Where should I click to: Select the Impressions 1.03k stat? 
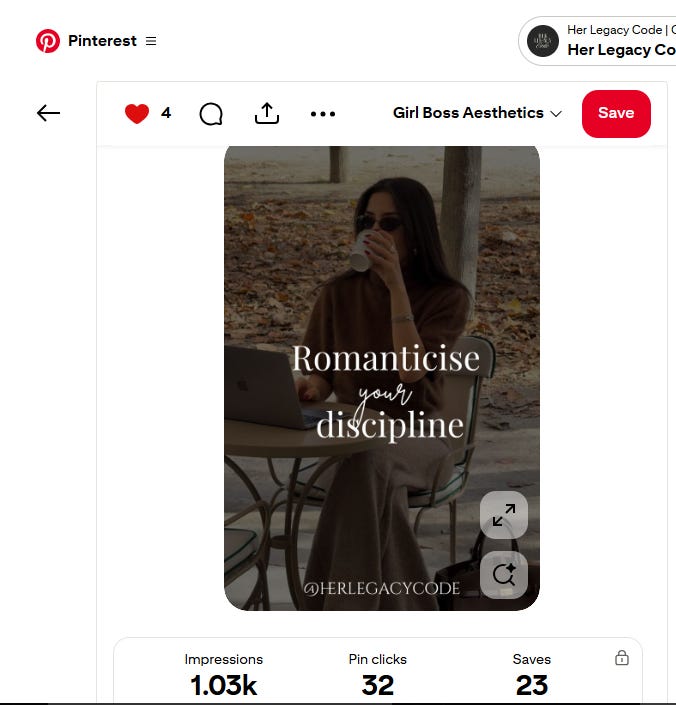point(223,675)
